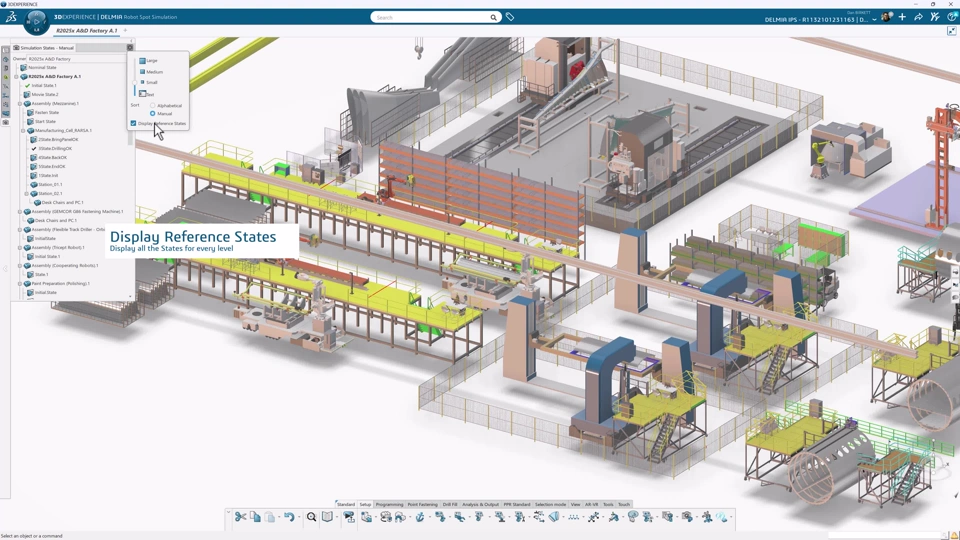Select the Large icon size option
Image resolution: width=960 pixels, height=540 pixels.
[148, 61]
